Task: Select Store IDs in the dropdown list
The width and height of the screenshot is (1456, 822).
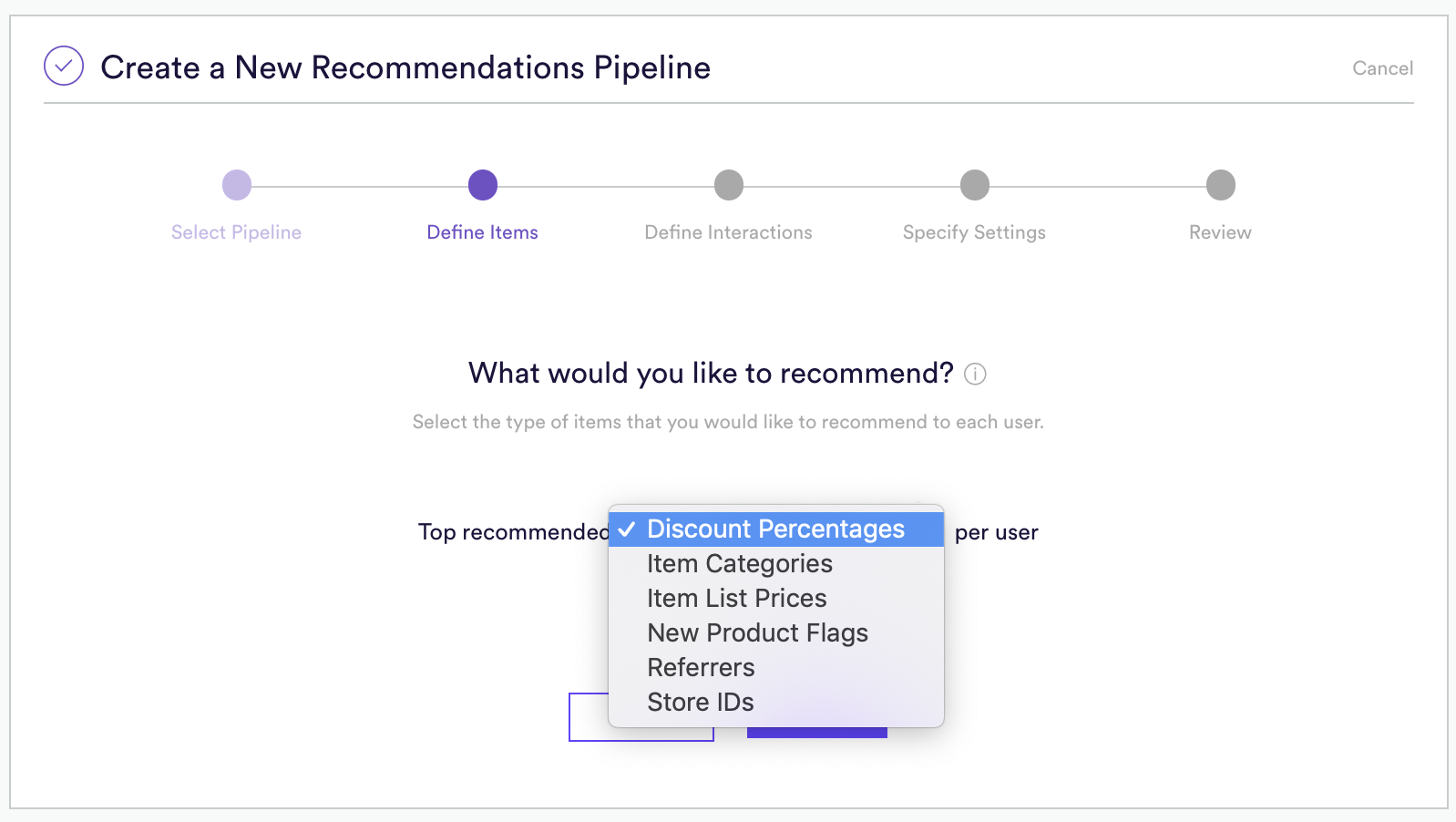Action: (x=776, y=703)
